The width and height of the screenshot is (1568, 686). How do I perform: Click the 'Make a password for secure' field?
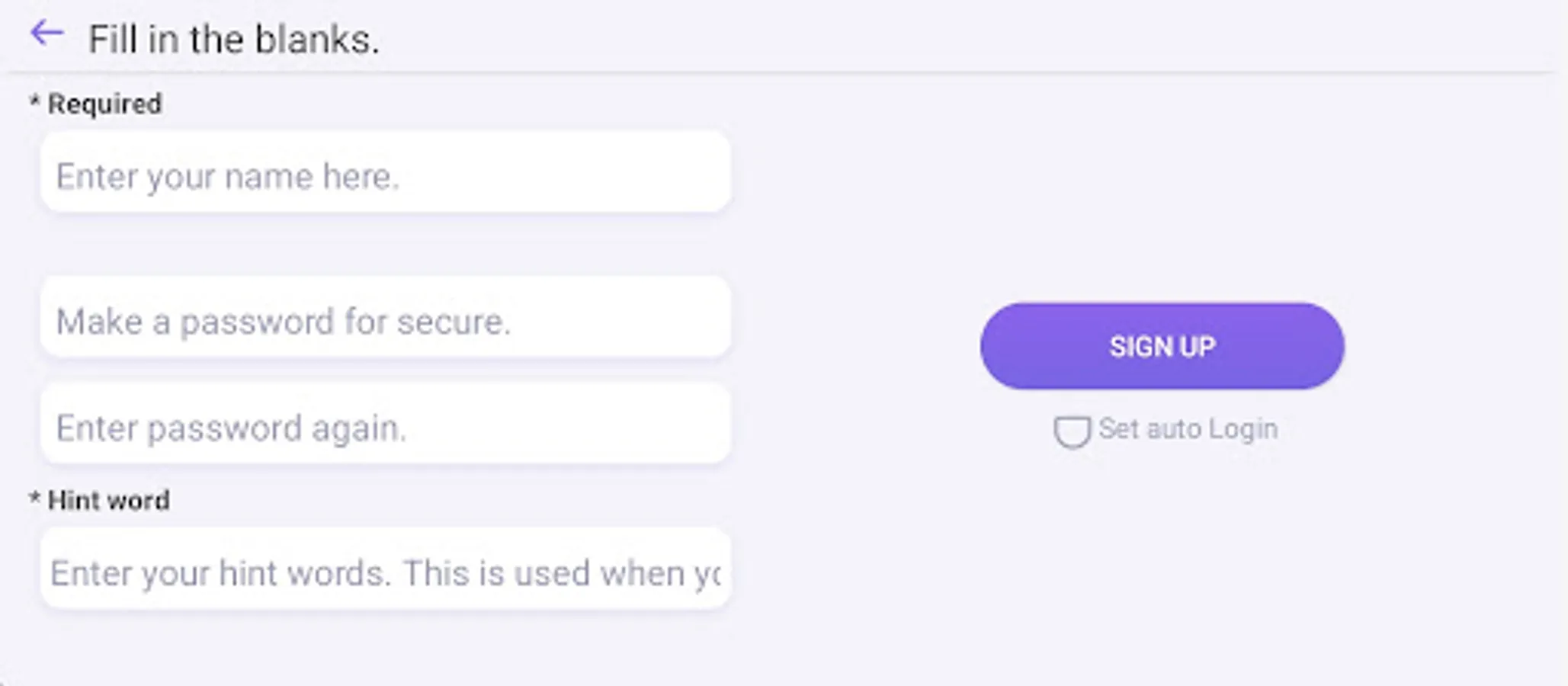tap(386, 319)
